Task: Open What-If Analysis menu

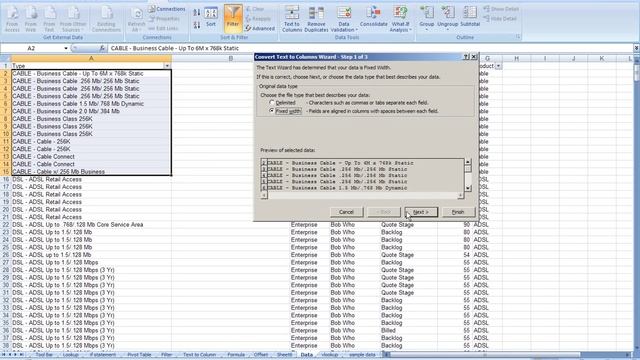Action: click(400, 18)
